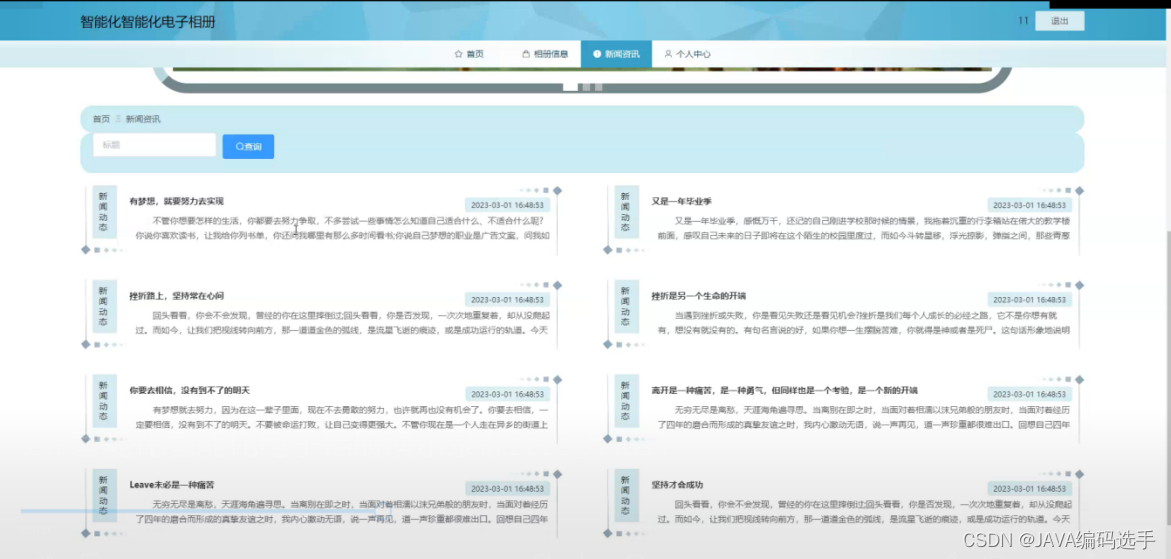Select the third carousel indicator dot

[x=598, y=87]
